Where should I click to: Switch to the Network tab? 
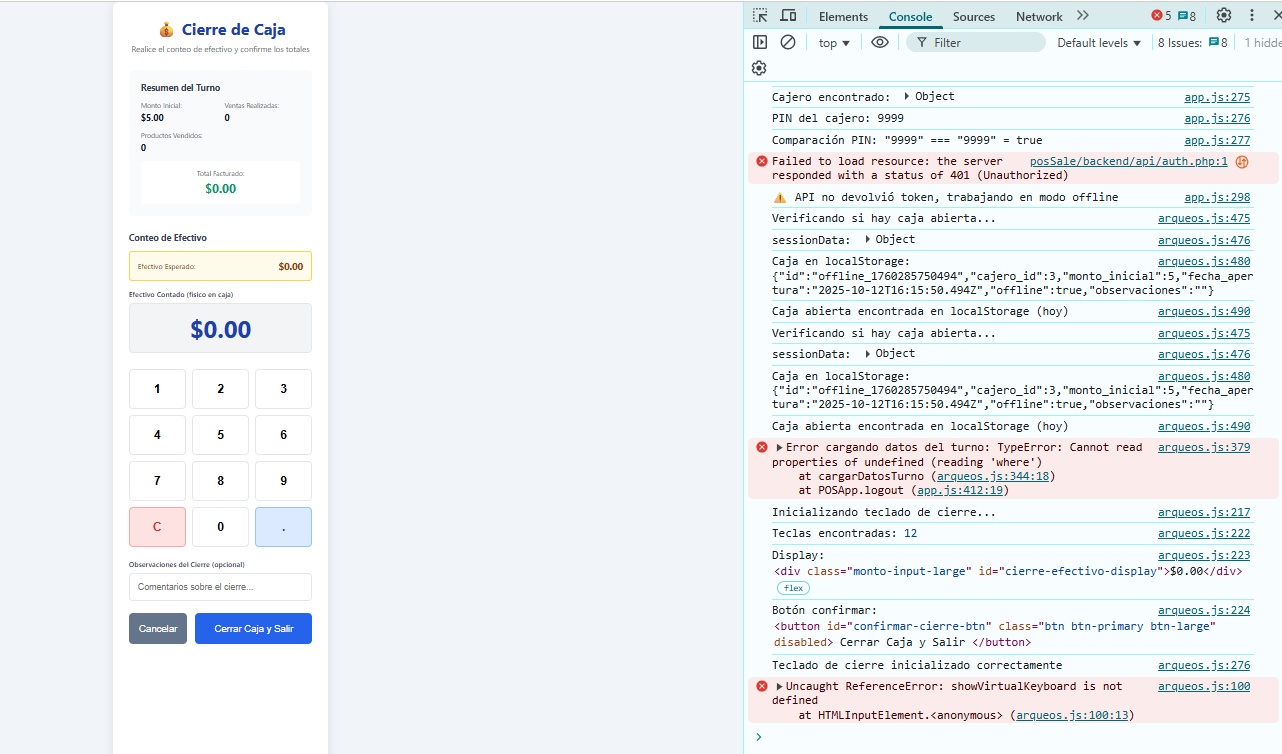tap(1039, 17)
